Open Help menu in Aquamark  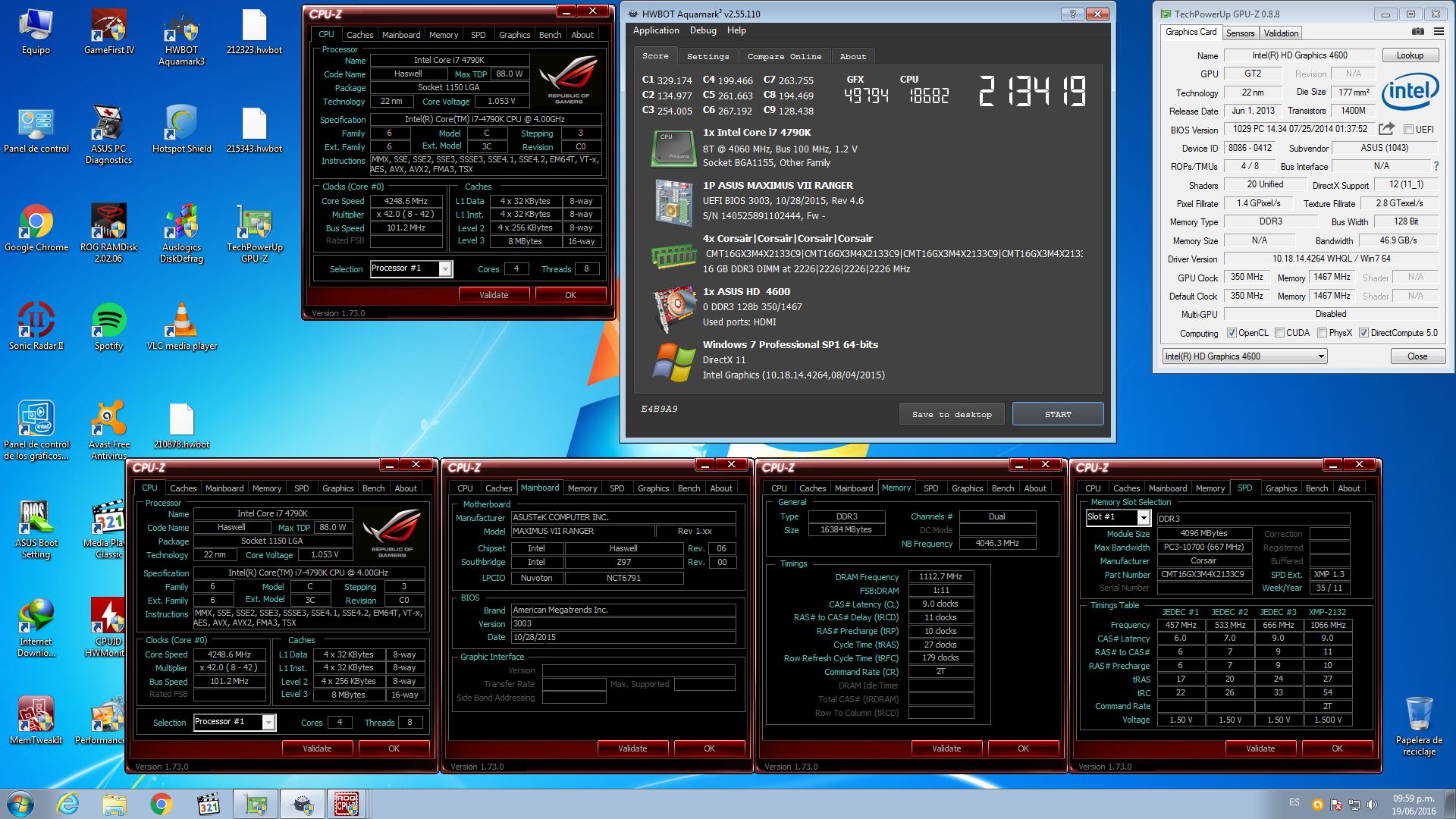coord(736,30)
